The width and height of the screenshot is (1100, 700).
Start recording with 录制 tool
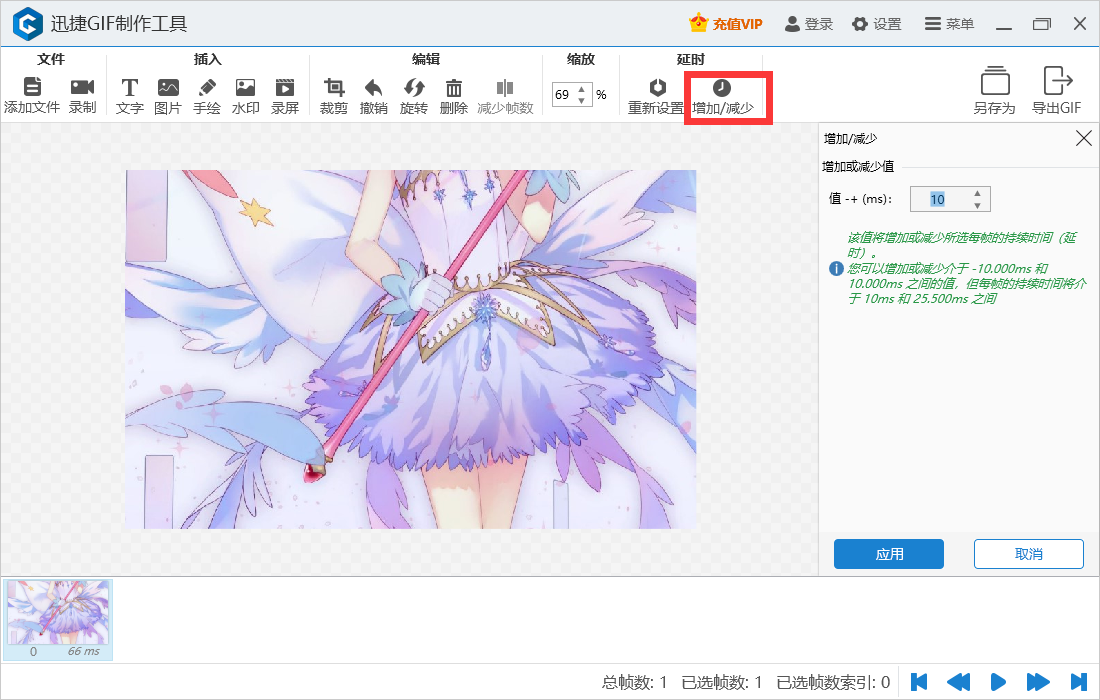coord(82,95)
